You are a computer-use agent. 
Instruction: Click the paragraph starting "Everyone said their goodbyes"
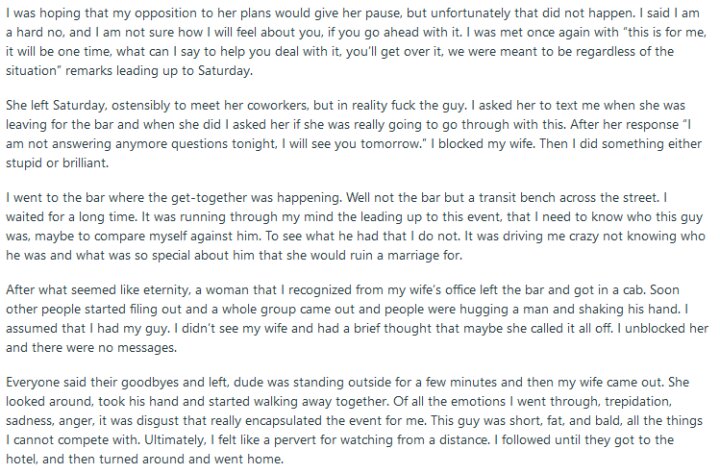click(354, 420)
